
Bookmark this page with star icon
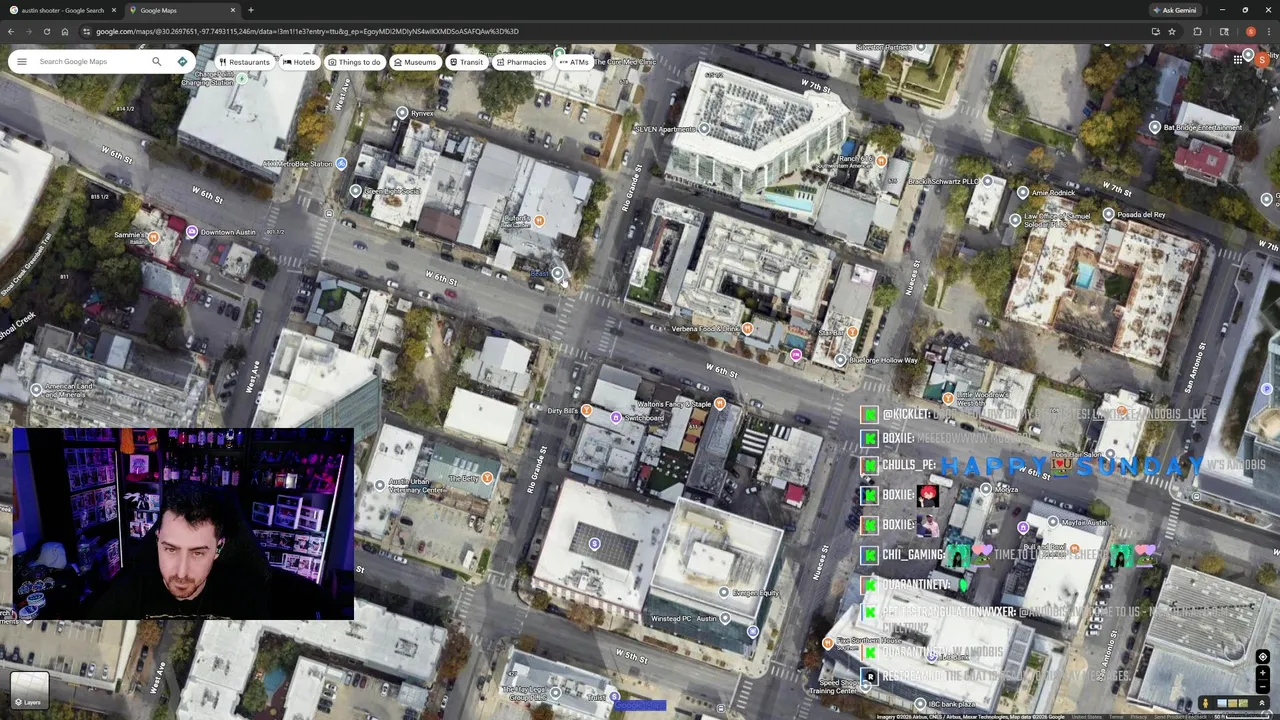(x=1172, y=31)
